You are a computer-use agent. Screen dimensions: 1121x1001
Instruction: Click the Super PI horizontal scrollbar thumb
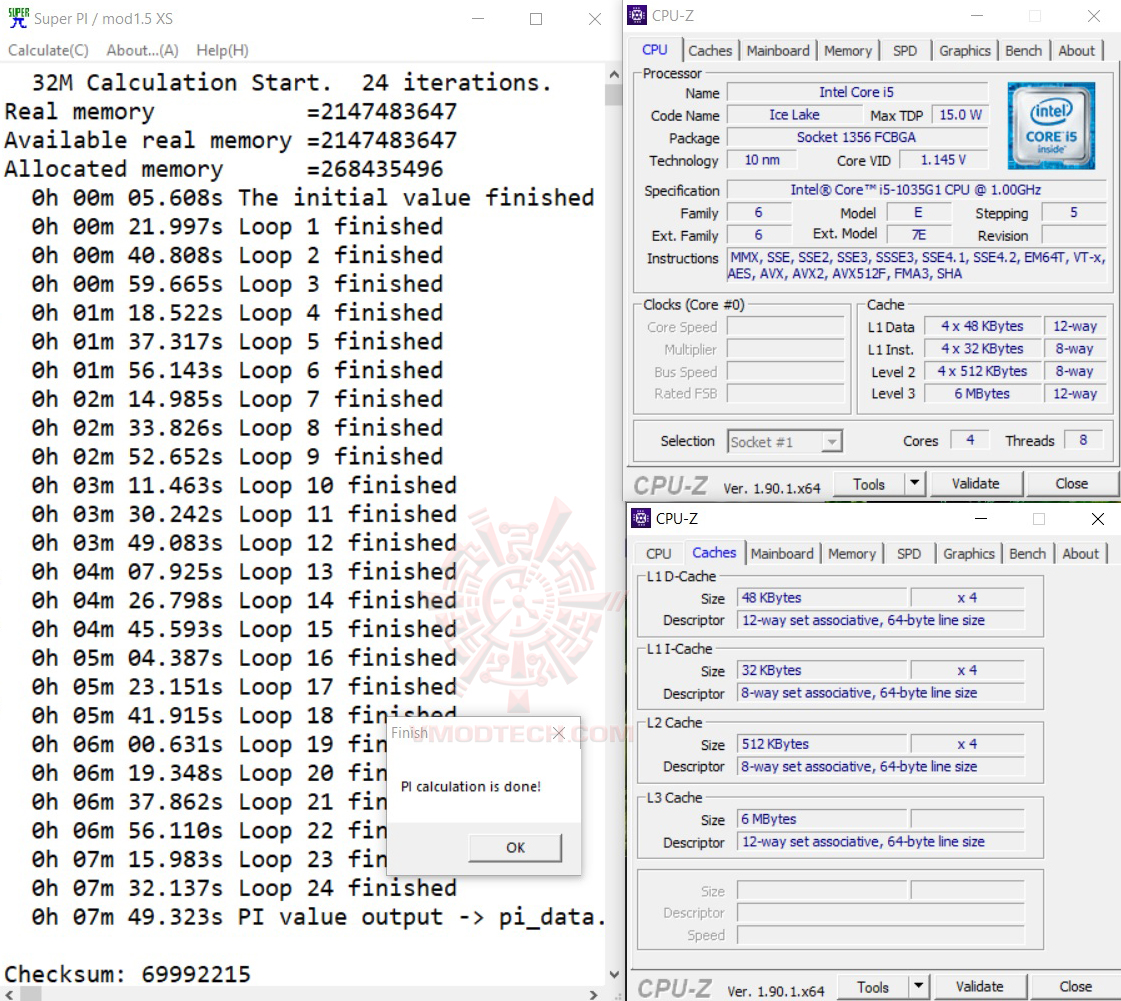pyautogui.click(x=30, y=994)
